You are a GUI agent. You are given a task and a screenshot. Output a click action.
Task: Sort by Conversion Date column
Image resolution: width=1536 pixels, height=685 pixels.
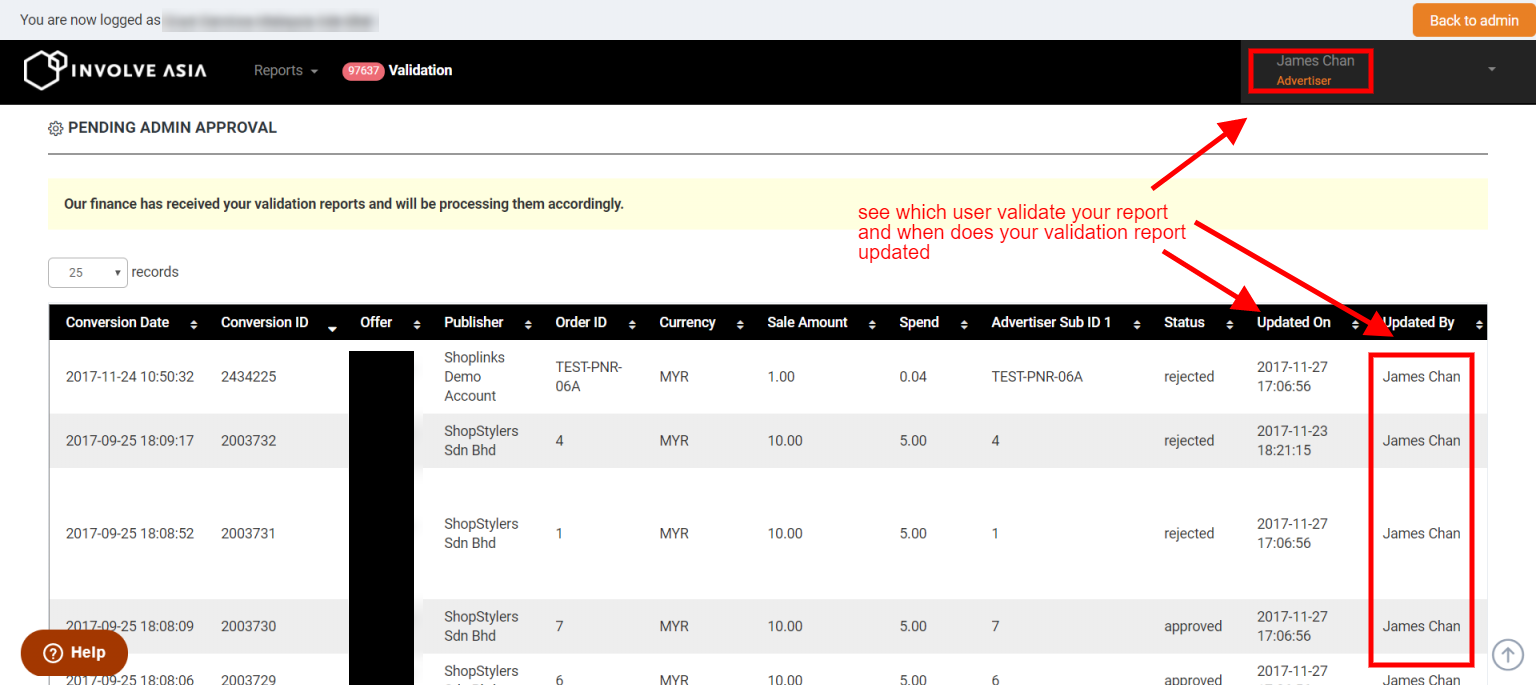pyautogui.click(x=130, y=322)
